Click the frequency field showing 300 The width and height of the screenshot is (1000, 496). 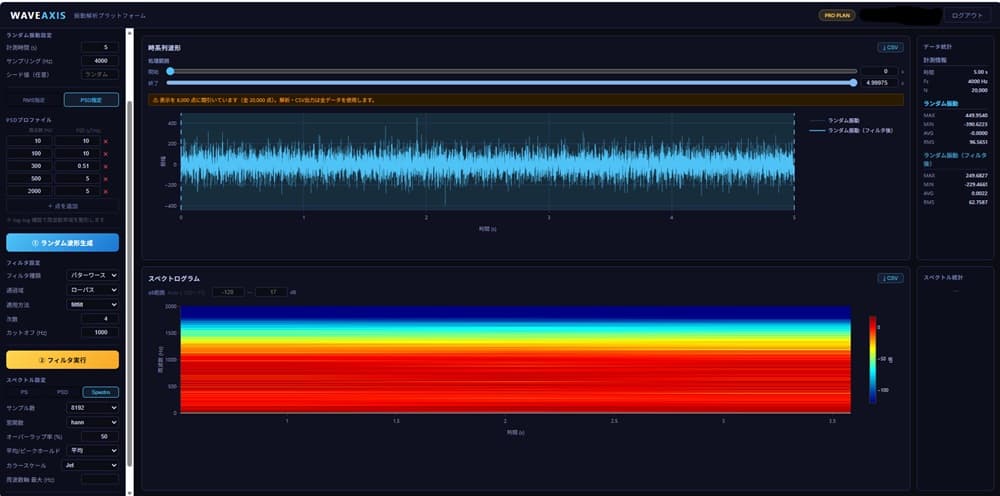[29, 166]
